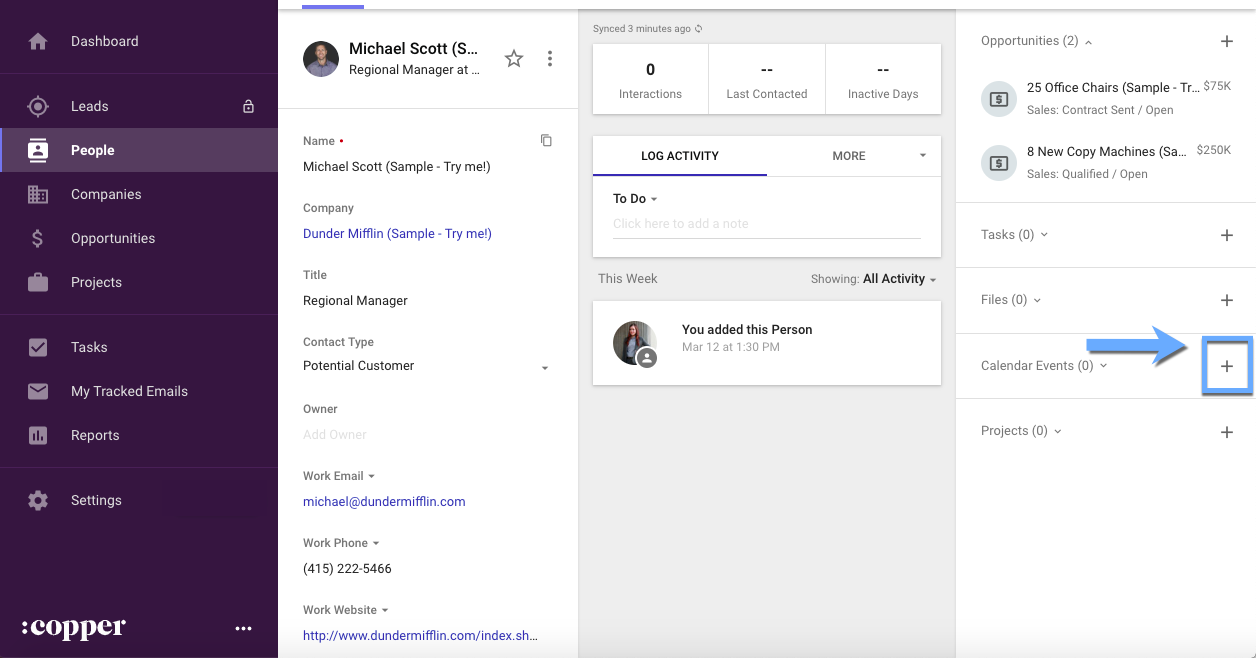The image size is (1256, 658).
Task: Copy the Name field value
Action: (546, 141)
